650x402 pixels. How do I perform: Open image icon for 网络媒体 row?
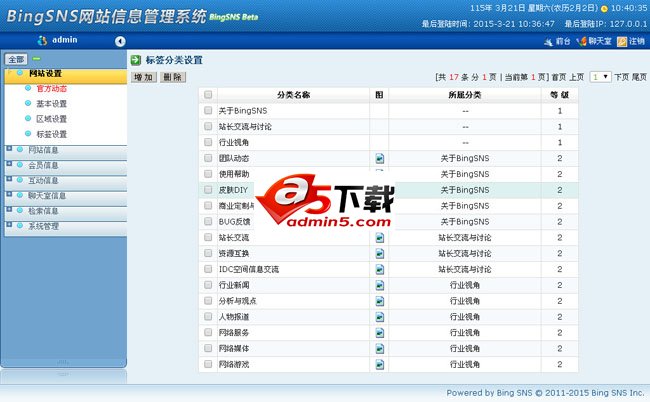pos(380,349)
